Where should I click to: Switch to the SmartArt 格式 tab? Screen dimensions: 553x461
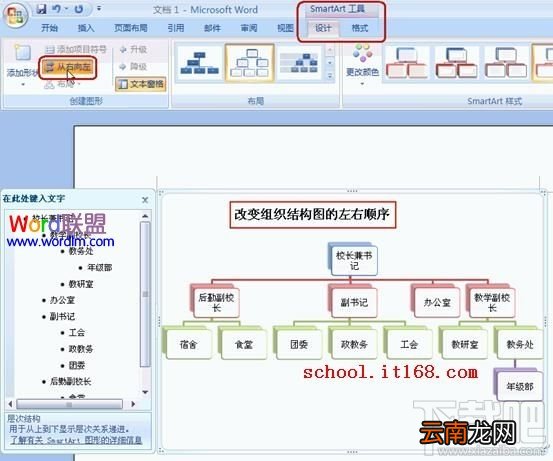(x=360, y=28)
